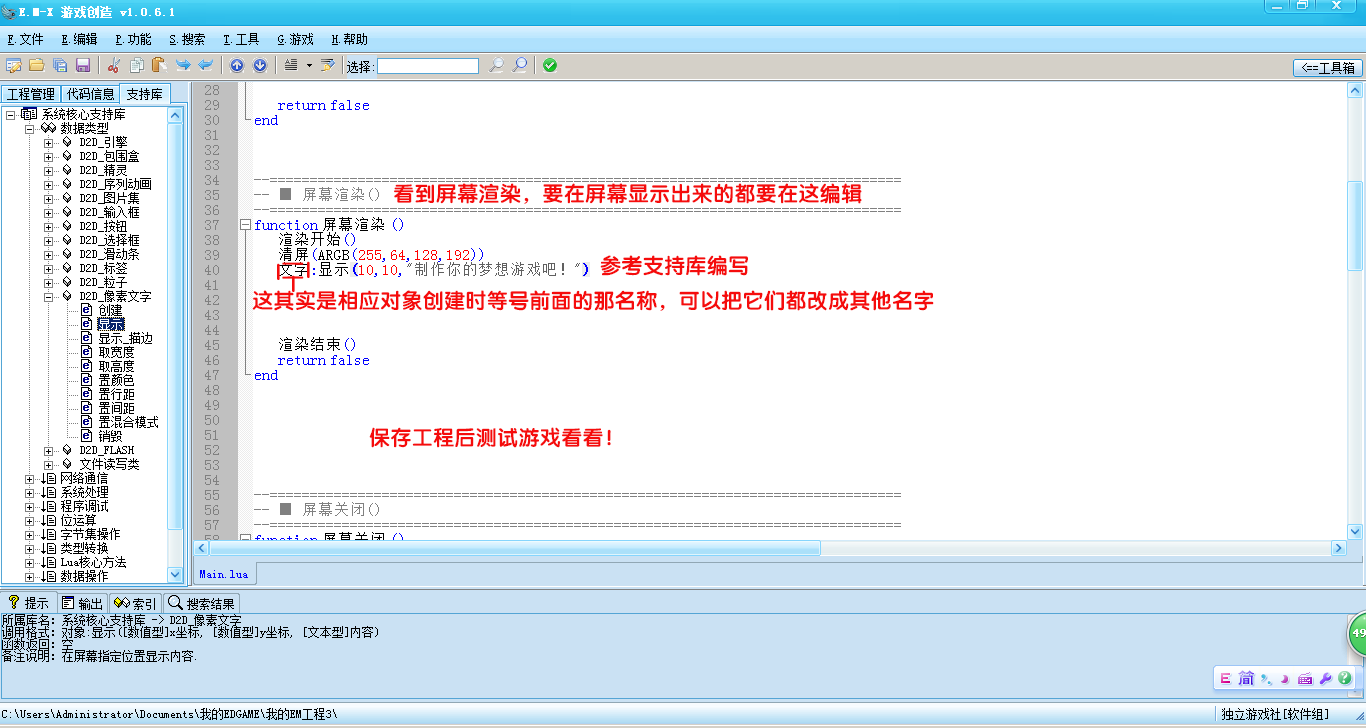This screenshot has height=728, width=1366.
Task: Select 置颜色 in the support library tree
Action: 116,380
